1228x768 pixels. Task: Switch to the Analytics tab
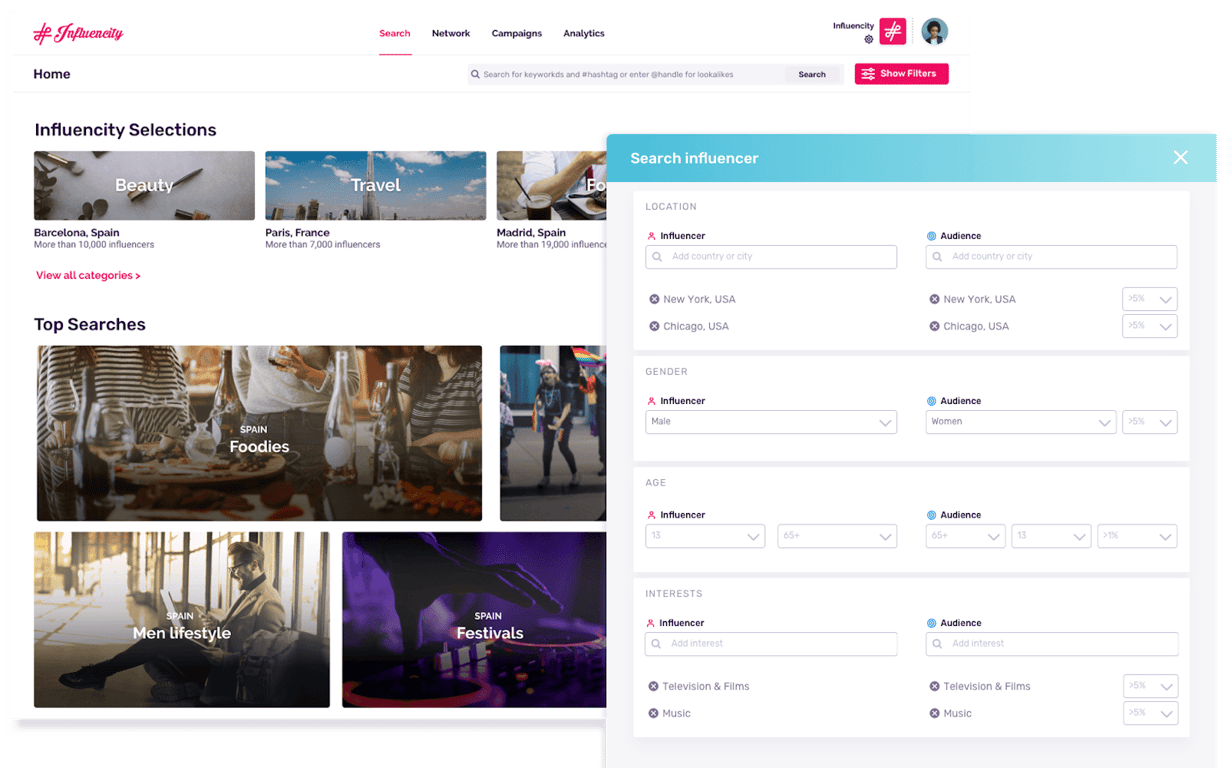(584, 33)
